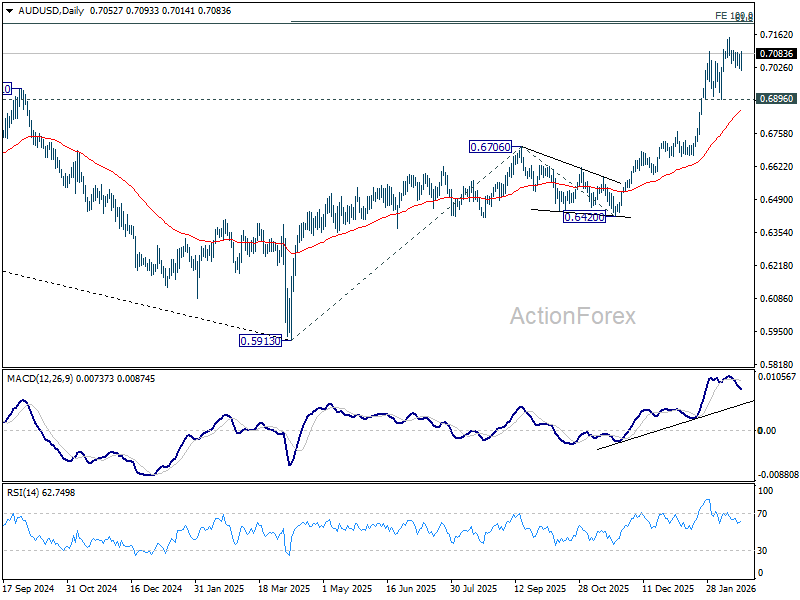Click the 17 Sep 2024 date marker
Screen dimensions: 800x600
pos(27,590)
